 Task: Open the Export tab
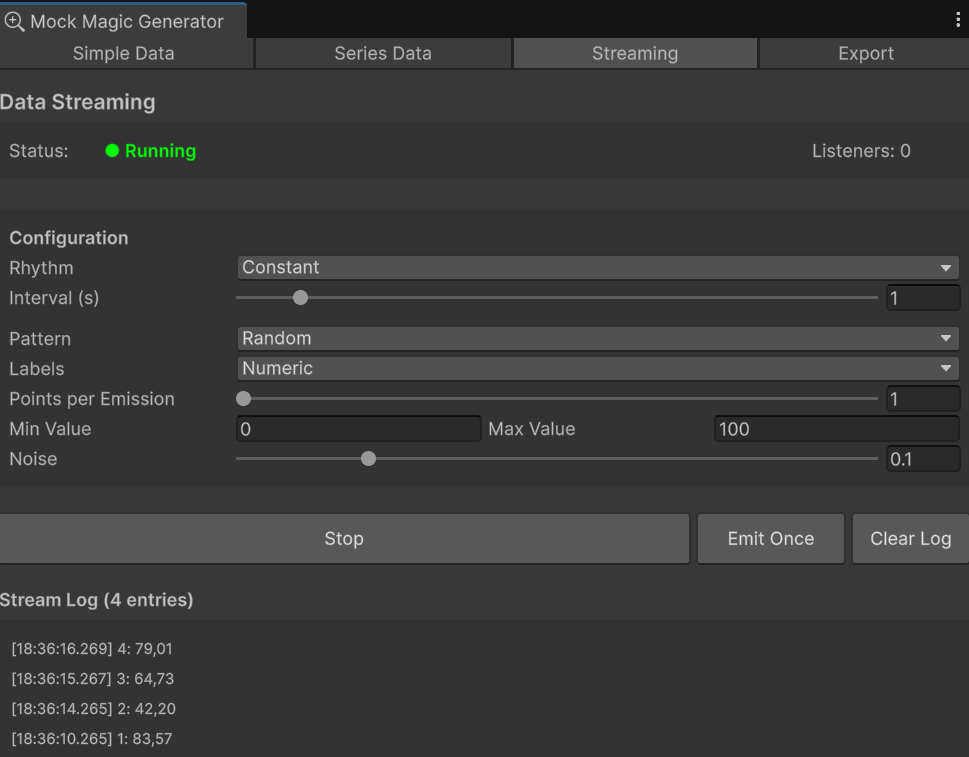864,54
